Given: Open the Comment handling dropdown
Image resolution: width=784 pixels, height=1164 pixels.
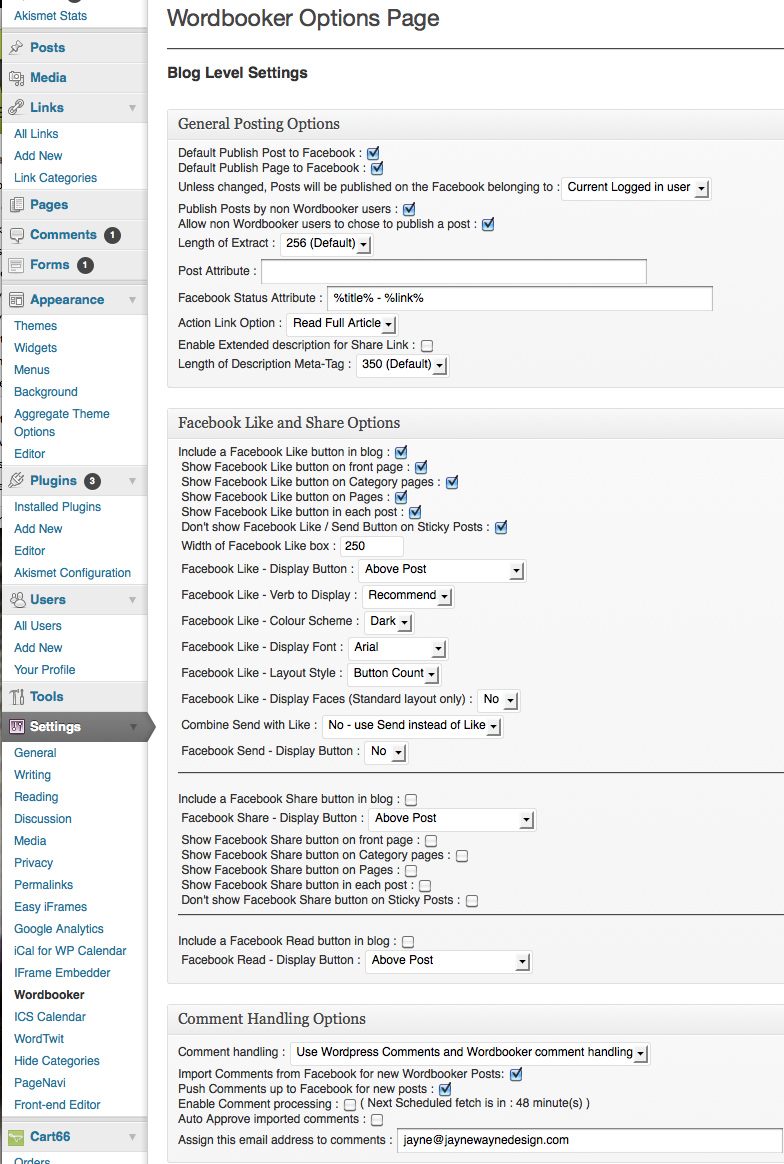Looking at the screenshot, I should pyautogui.click(x=470, y=1053).
